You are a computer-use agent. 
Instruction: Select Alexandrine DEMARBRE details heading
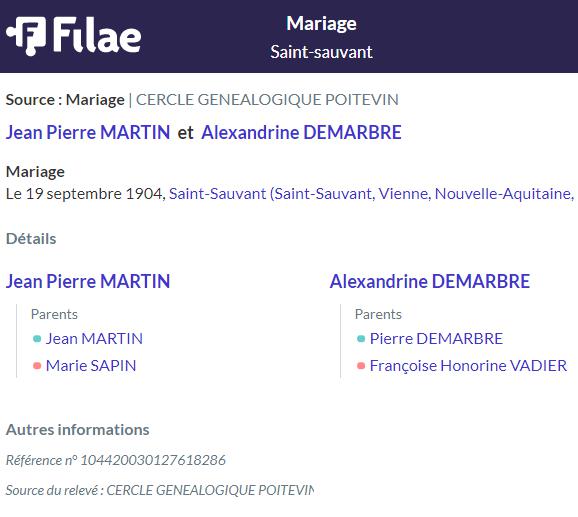pos(430,281)
